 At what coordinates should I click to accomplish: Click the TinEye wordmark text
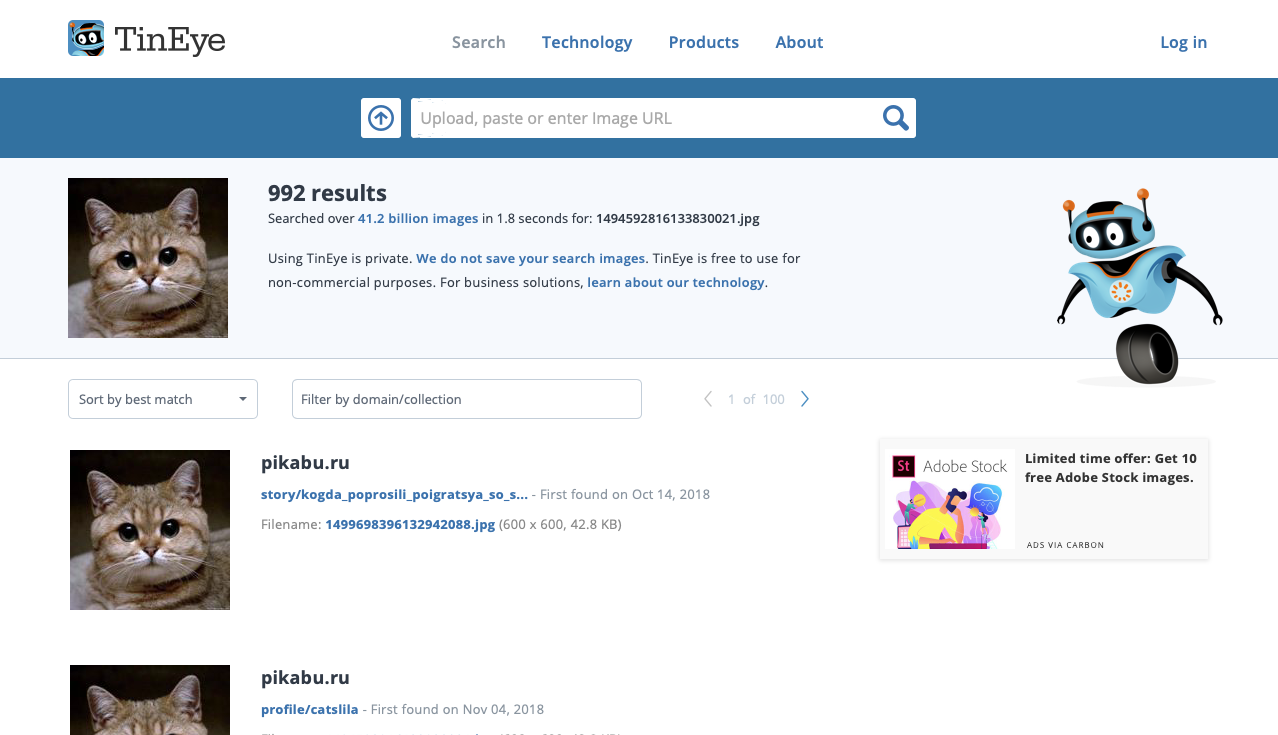[x=170, y=40]
